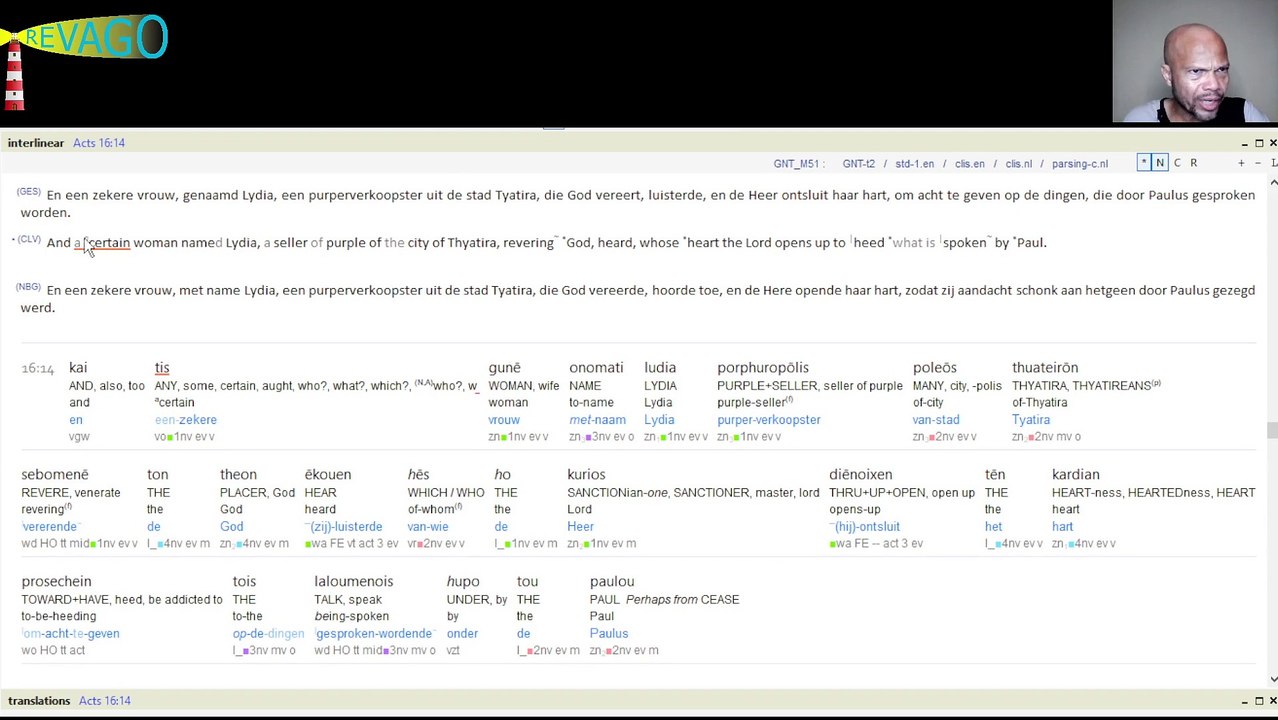Close the interlinear panel

pos(1272,143)
